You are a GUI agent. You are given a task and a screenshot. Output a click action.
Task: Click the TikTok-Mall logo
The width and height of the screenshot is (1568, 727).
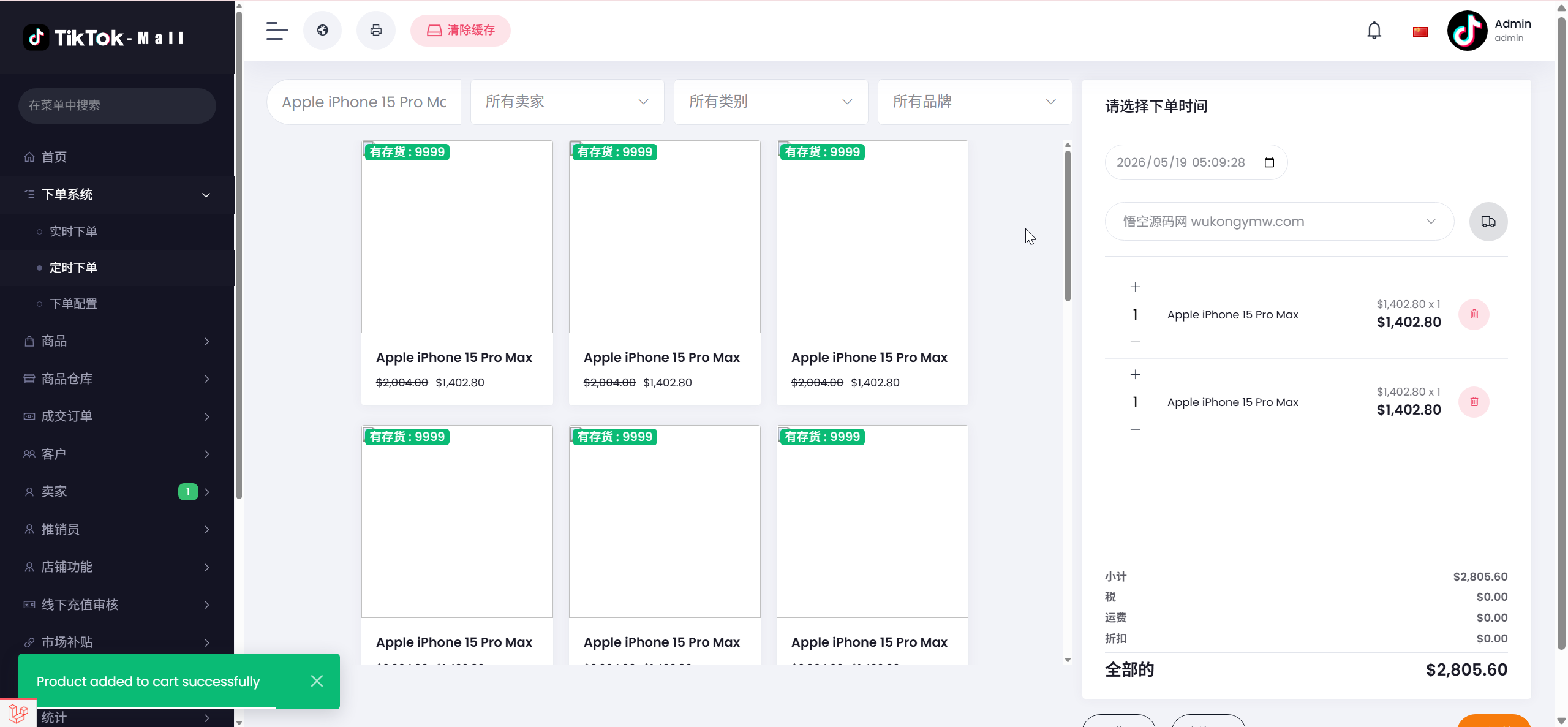[104, 37]
